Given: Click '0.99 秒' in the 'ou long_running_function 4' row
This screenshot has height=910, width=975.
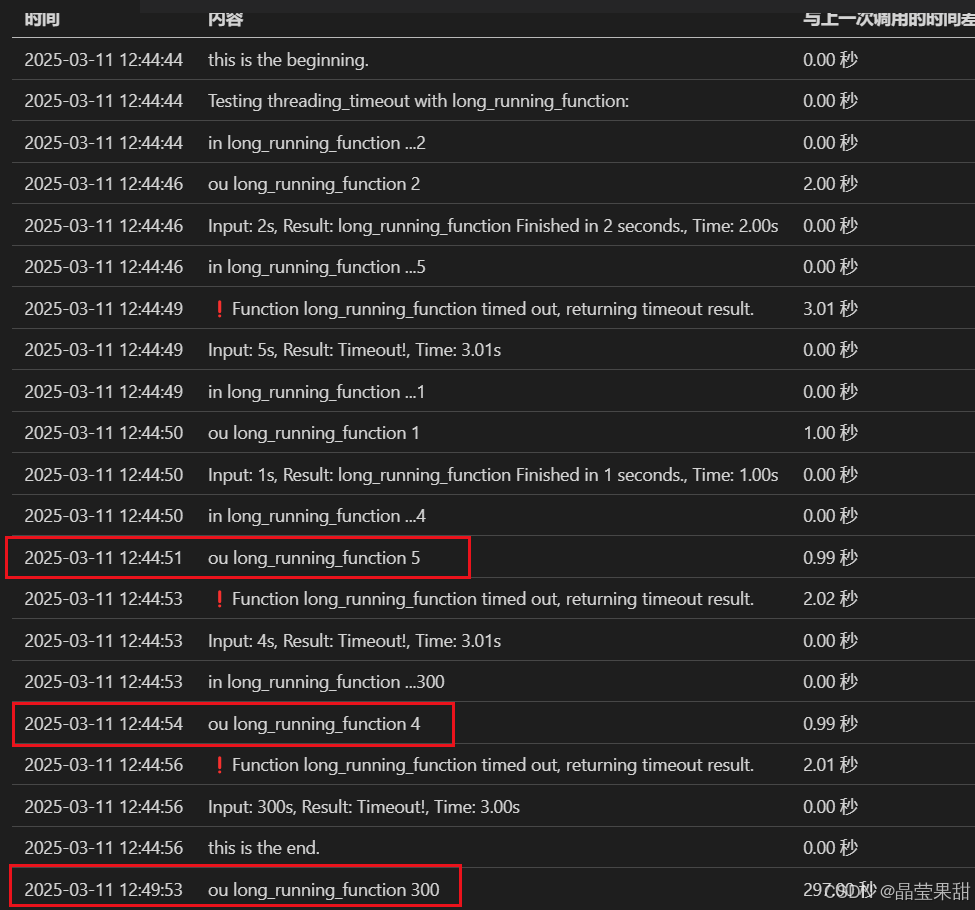Looking at the screenshot, I should coord(830,724).
